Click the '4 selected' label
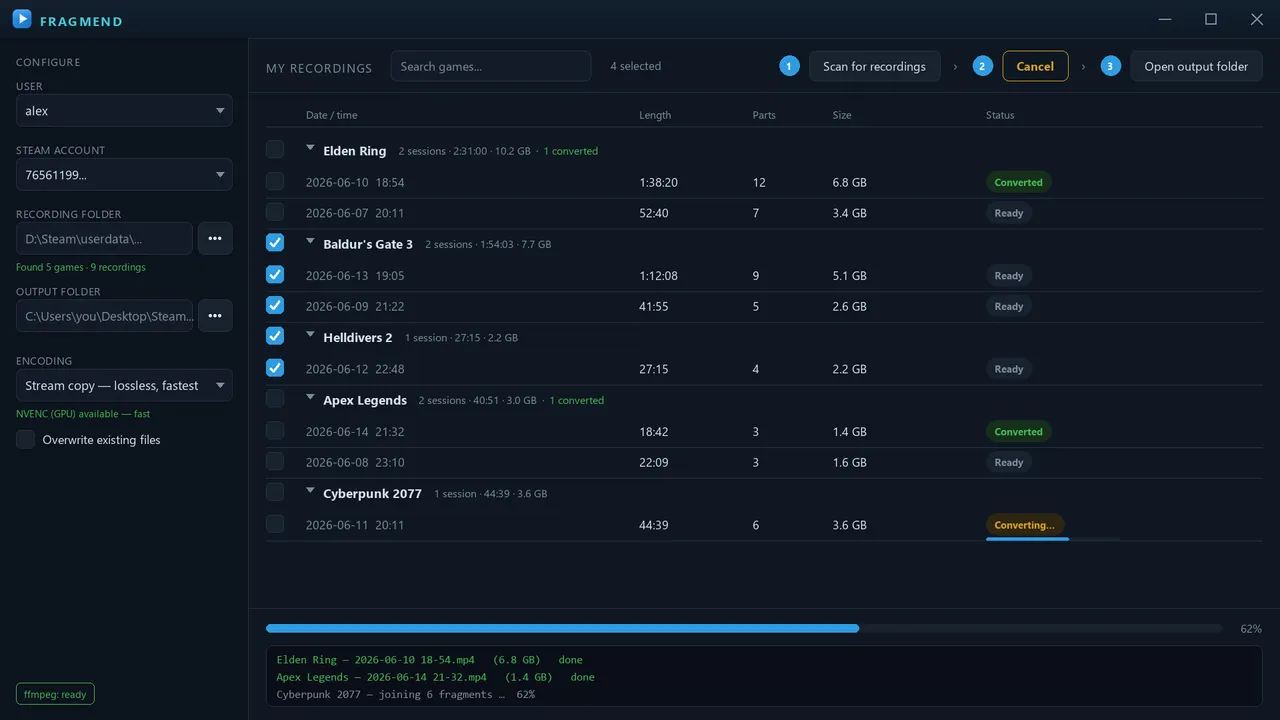 tap(635, 66)
